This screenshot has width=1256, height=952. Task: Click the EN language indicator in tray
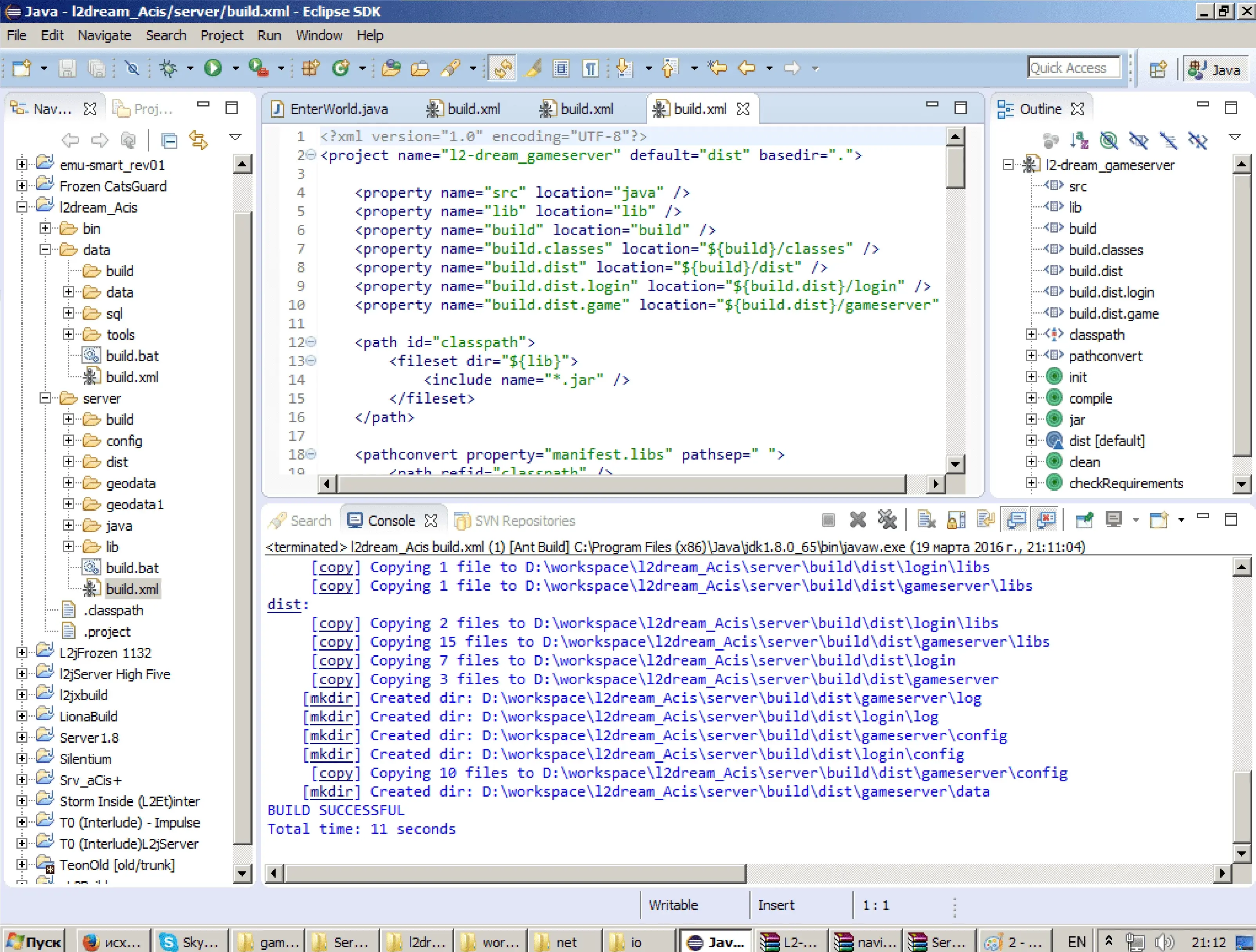pyautogui.click(x=1076, y=942)
